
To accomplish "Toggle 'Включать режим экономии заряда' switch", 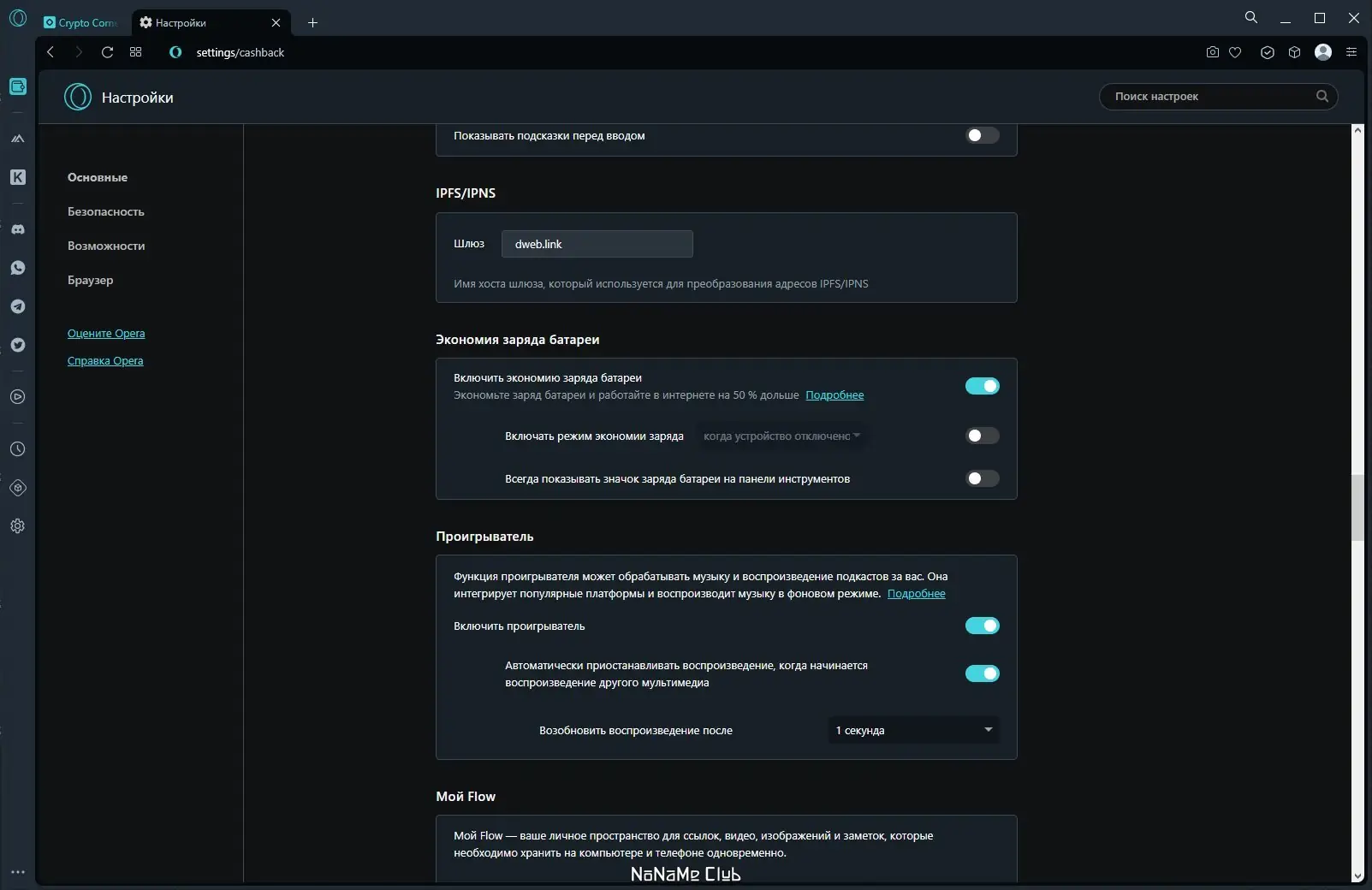I will click(x=983, y=436).
